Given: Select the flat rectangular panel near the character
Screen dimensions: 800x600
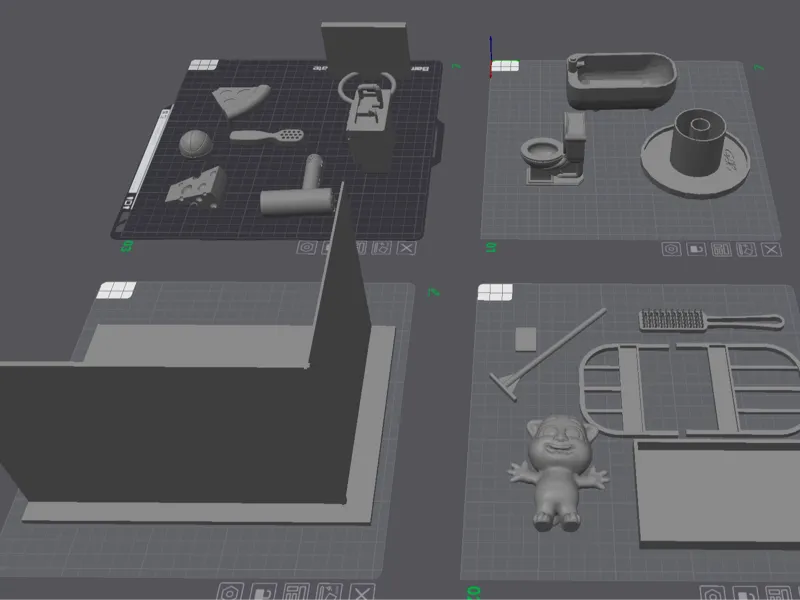Looking at the screenshot, I should (x=717, y=494).
